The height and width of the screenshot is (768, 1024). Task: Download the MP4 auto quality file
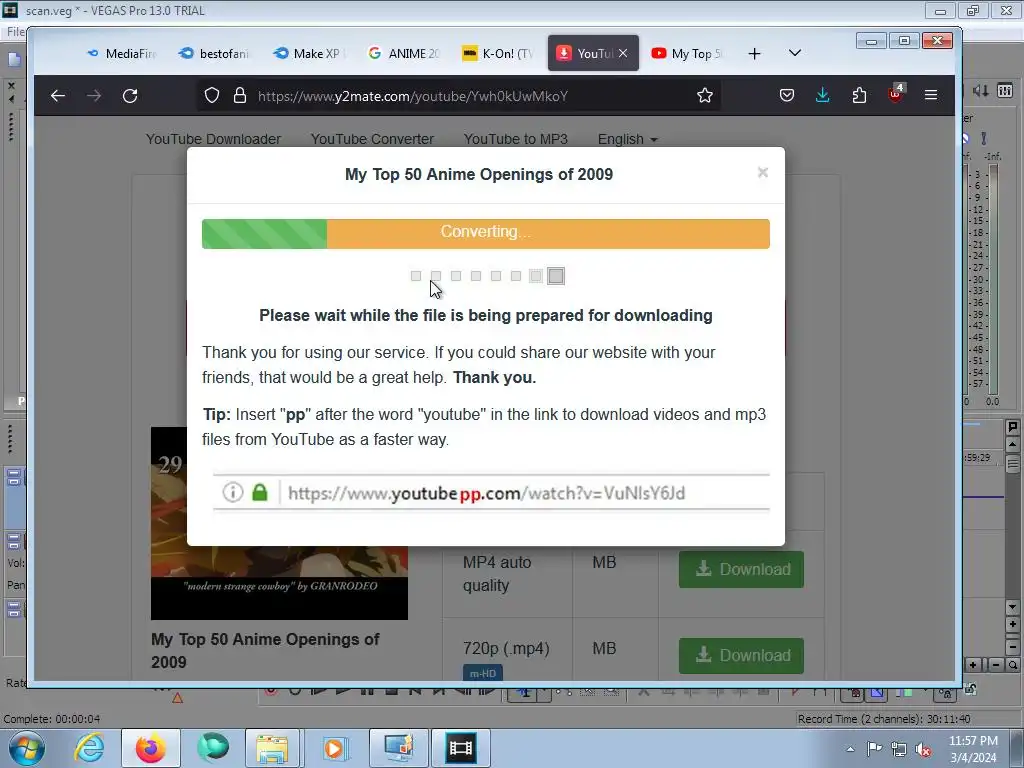[x=741, y=569]
